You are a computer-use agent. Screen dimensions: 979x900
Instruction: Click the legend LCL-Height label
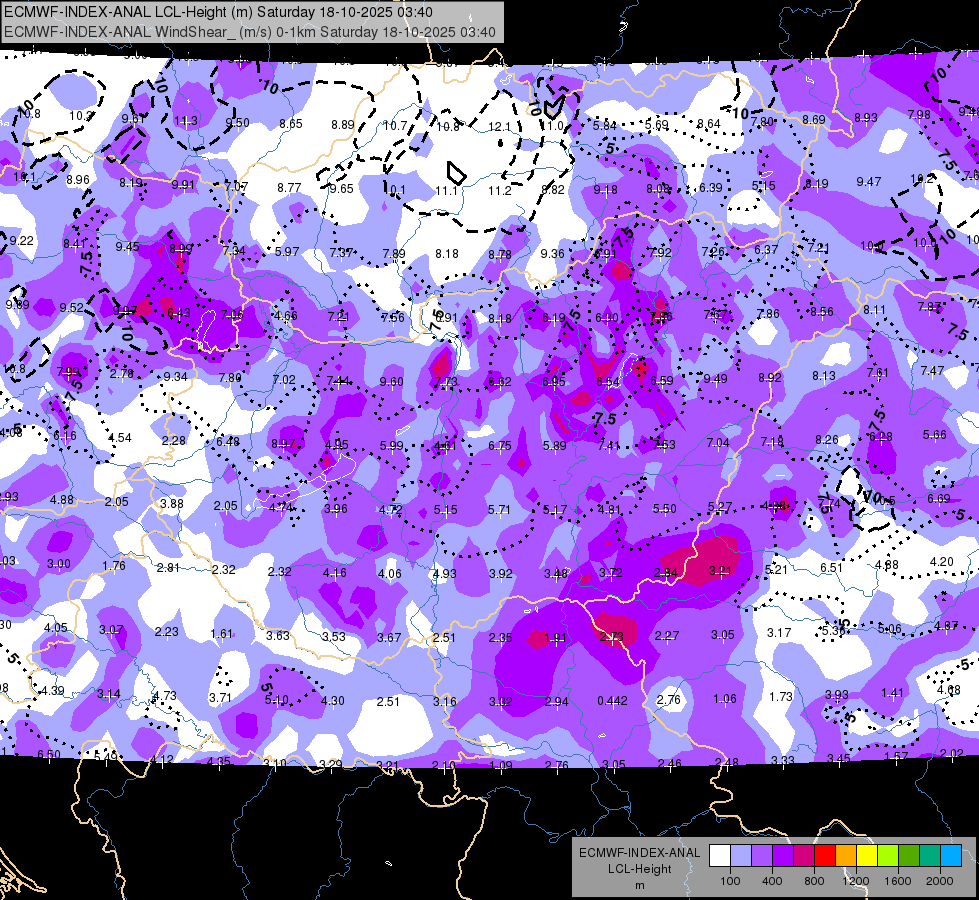click(x=639, y=869)
